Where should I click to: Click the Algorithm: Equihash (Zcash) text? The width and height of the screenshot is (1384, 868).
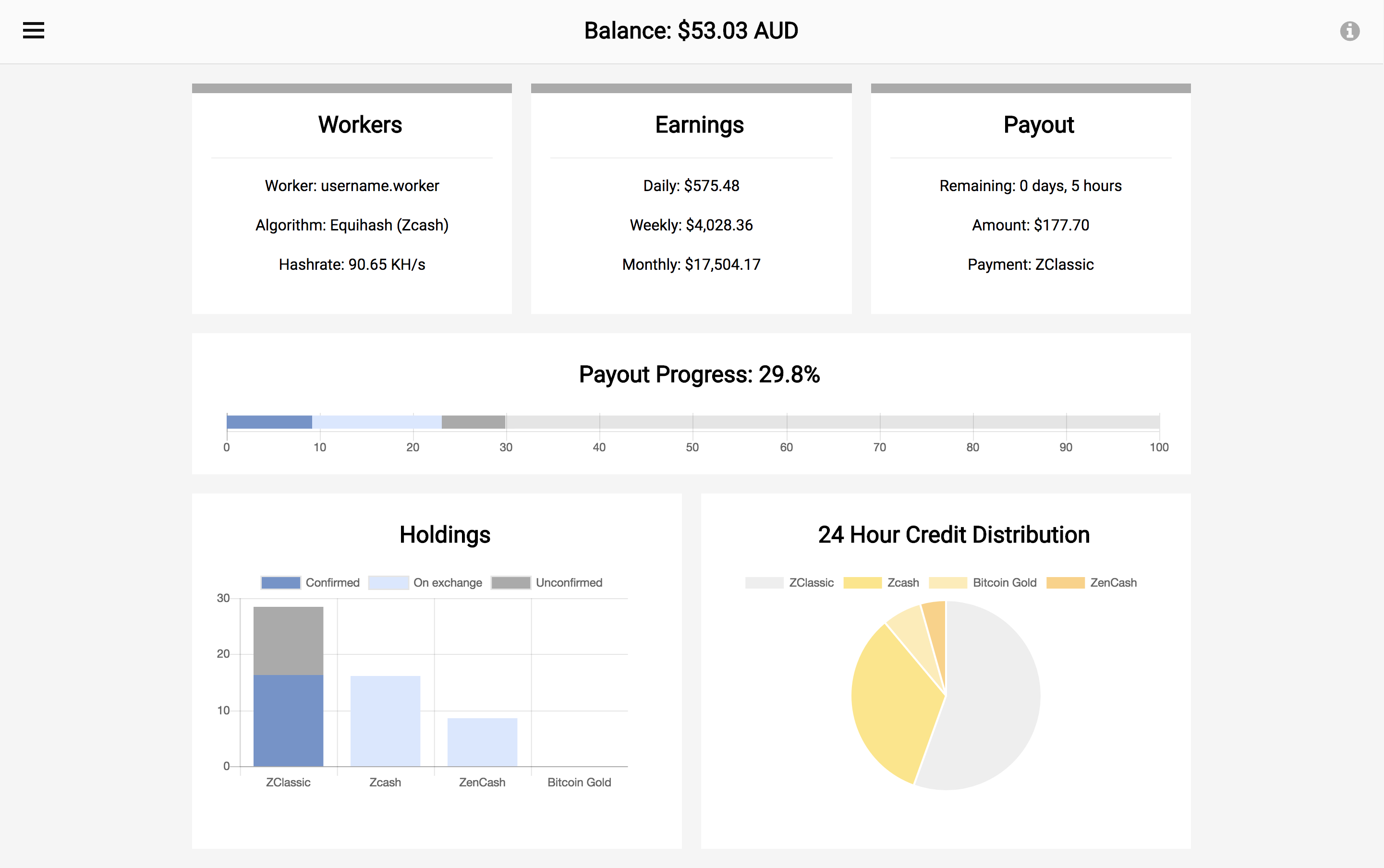(x=352, y=225)
